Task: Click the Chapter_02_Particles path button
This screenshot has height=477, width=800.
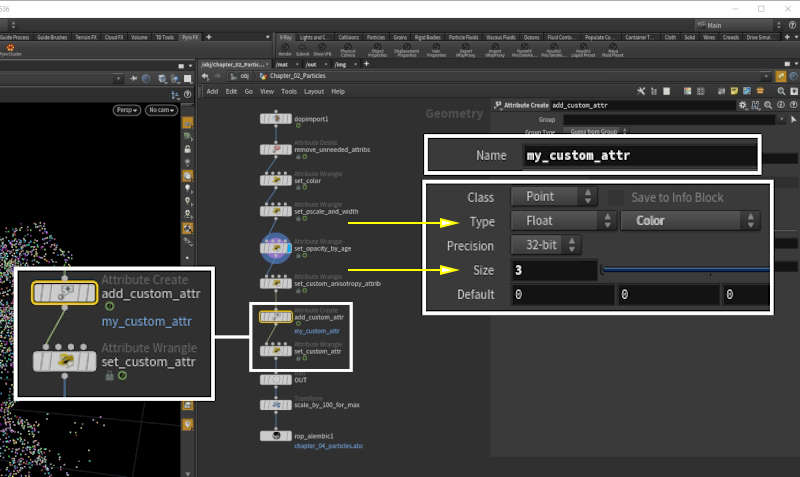Action: [x=292, y=75]
